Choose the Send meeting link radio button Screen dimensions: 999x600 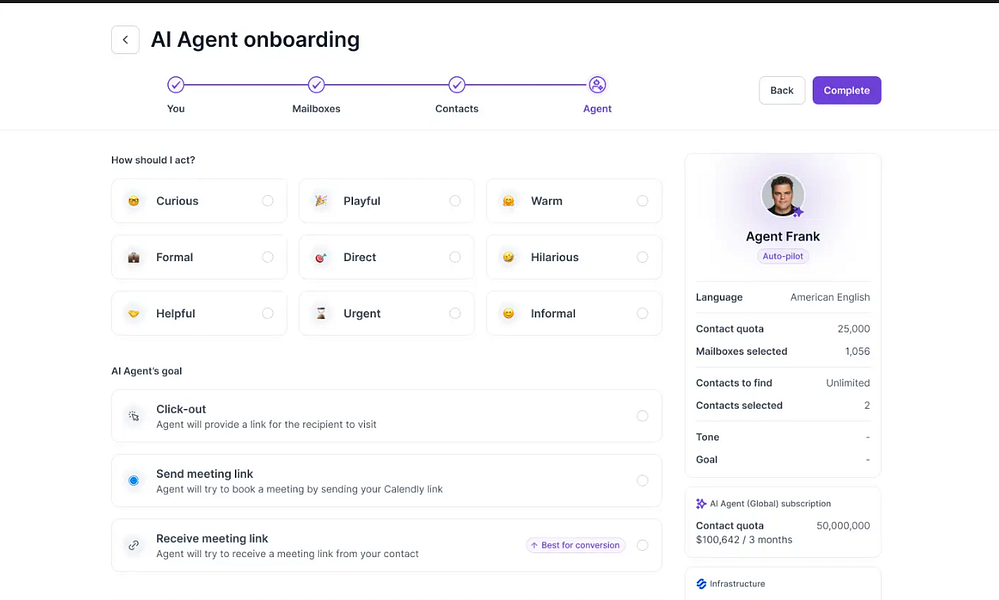pyautogui.click(x=642, y=480)
